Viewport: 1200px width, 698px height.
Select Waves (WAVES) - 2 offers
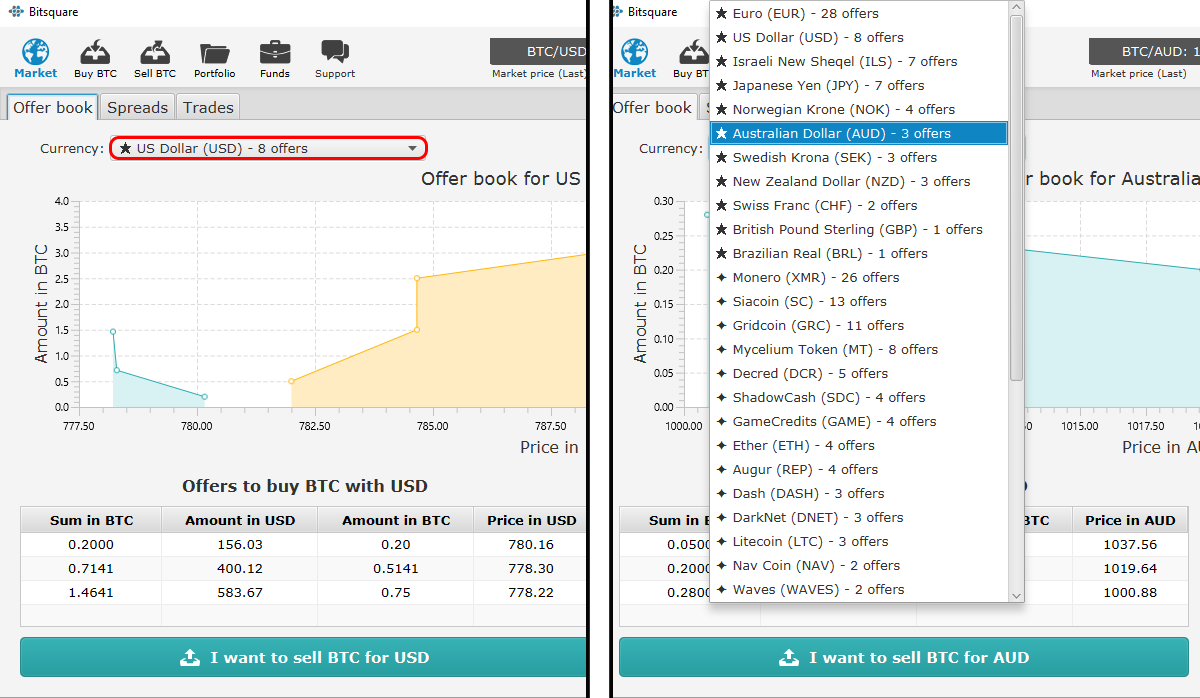pos(859,590)
